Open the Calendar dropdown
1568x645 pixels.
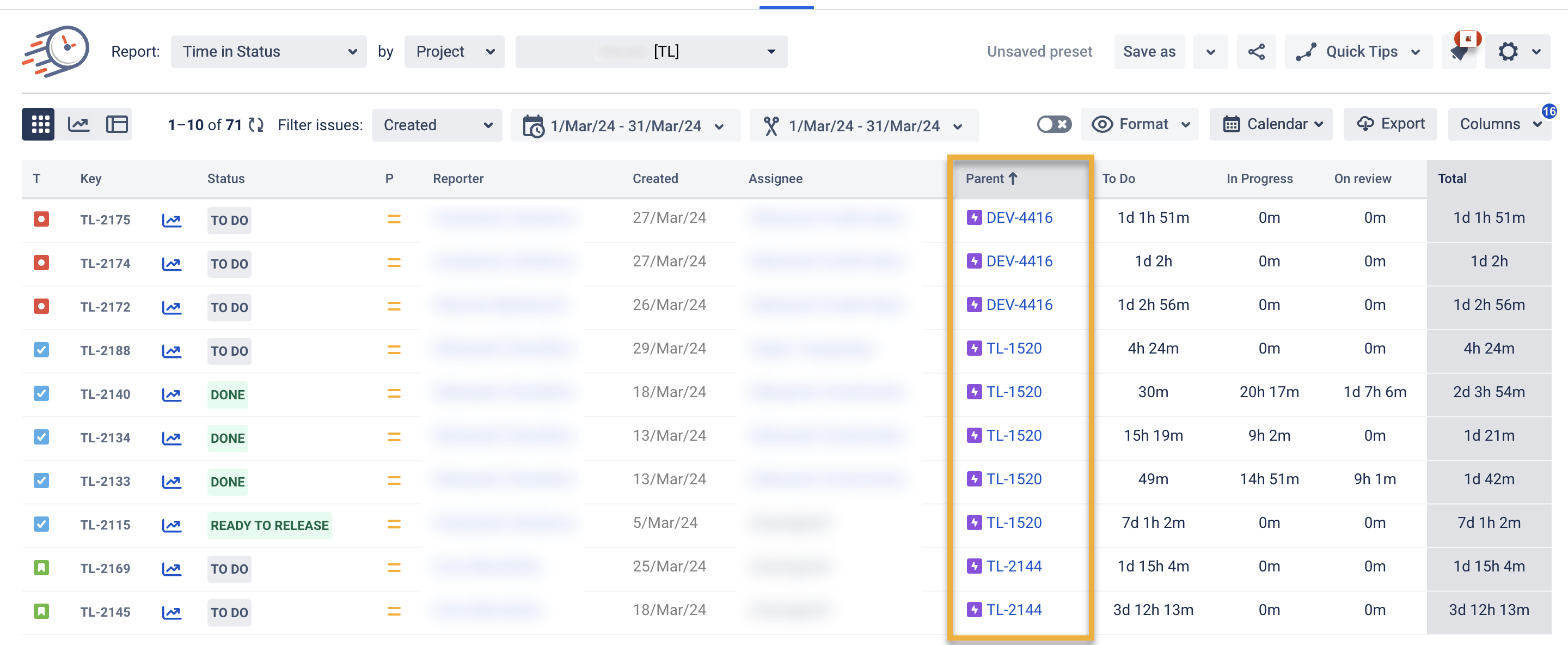click(x=1271, y=124)
